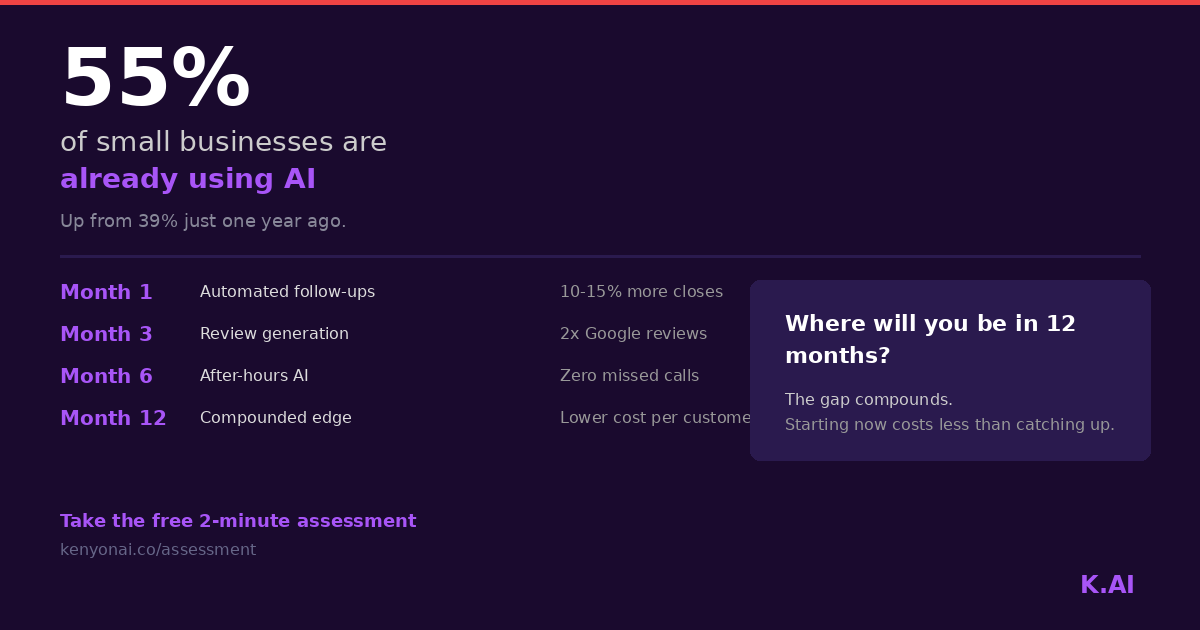Select the Month 3 label
The width and height of the screenshot is (1200, 630).
click(x=106, y=334)
